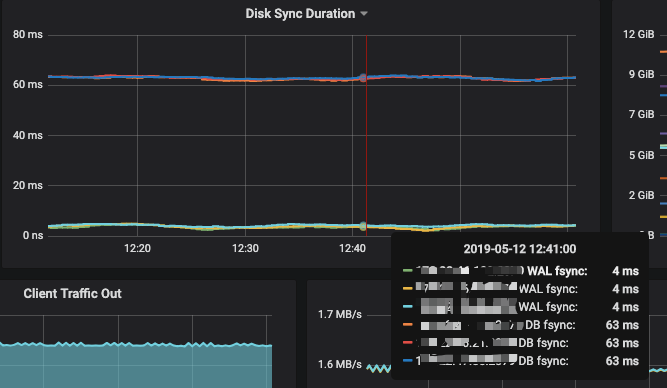Click the 60 ms y-axis label
The height and width of the screenshot is (388, 667).
point(28,84)
